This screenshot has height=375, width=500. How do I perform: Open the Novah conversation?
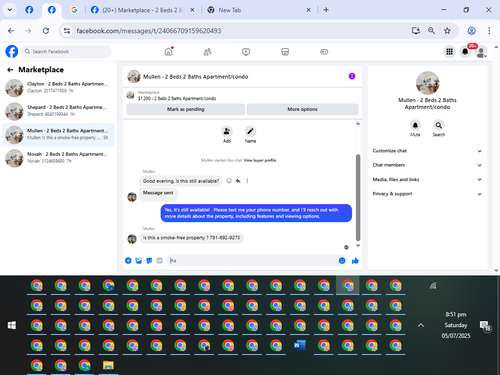point(59,158)
